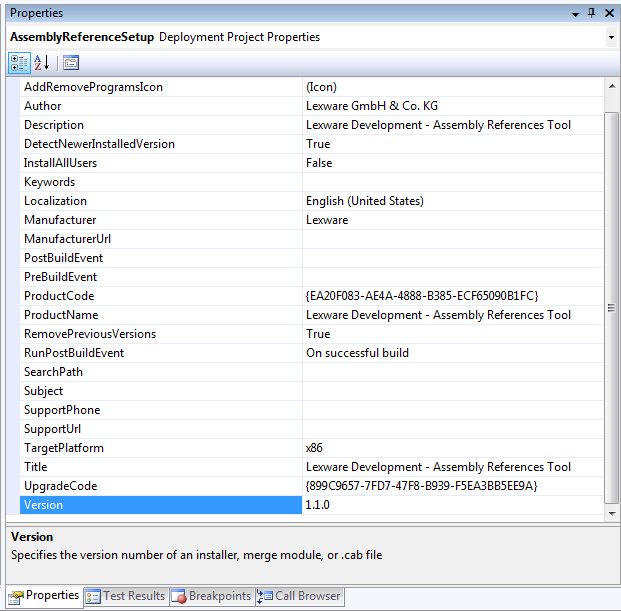Select the Author property name
Viewport: 621px width, 611px height.
161,106
